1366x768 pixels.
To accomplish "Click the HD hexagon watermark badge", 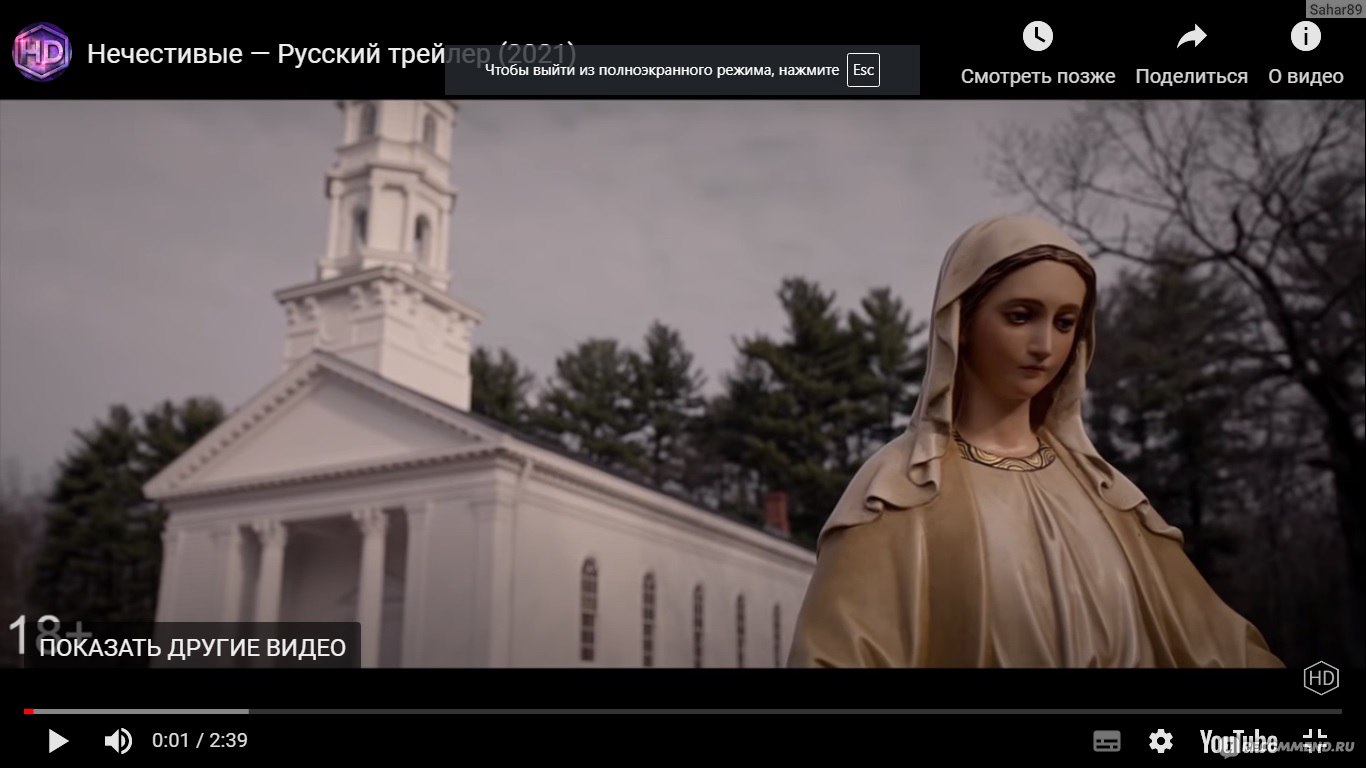I will click(1321, 678).
